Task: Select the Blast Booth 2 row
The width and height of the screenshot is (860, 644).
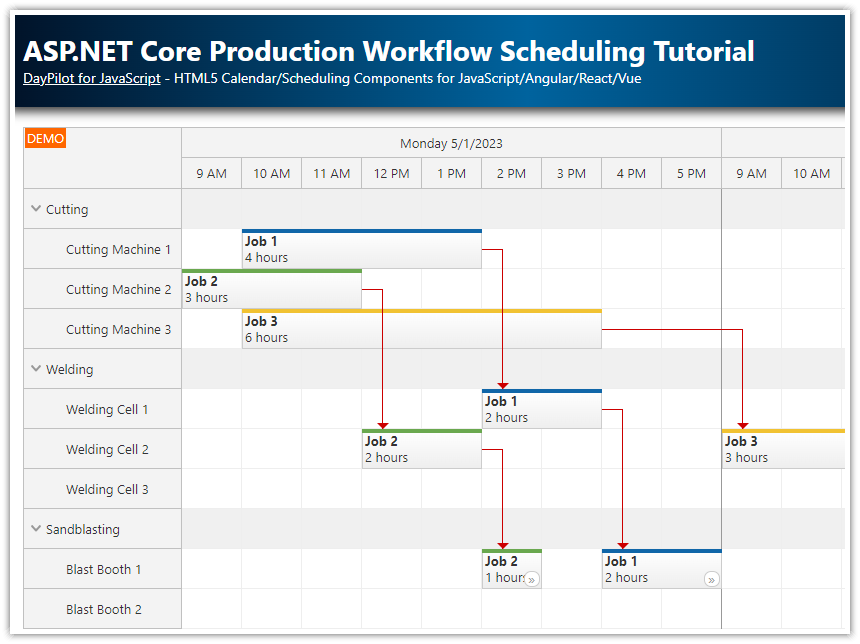Action: [x=103, y=609]
